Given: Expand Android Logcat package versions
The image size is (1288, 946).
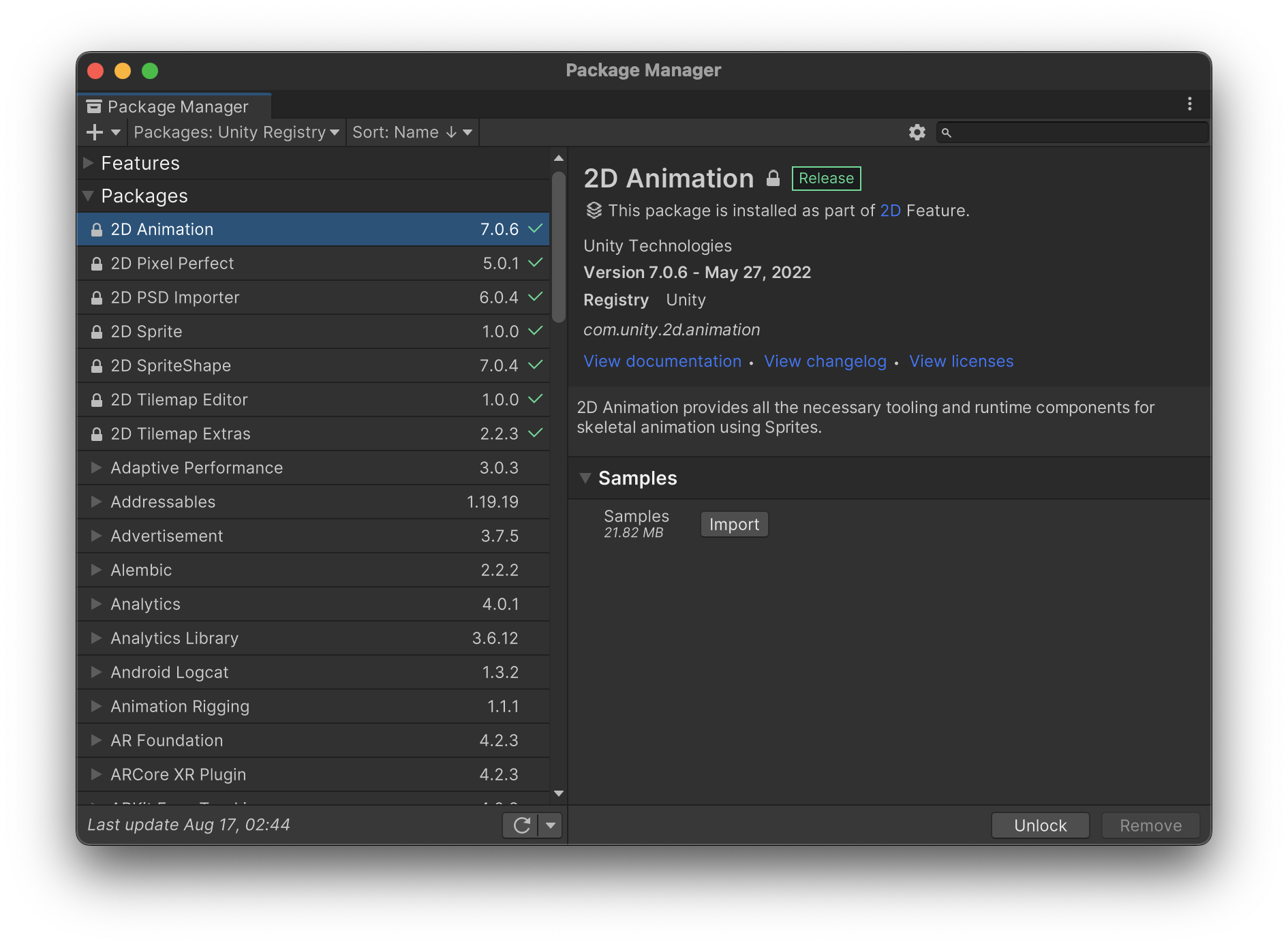Looking at the screenshot, I should tap(96, 672).
